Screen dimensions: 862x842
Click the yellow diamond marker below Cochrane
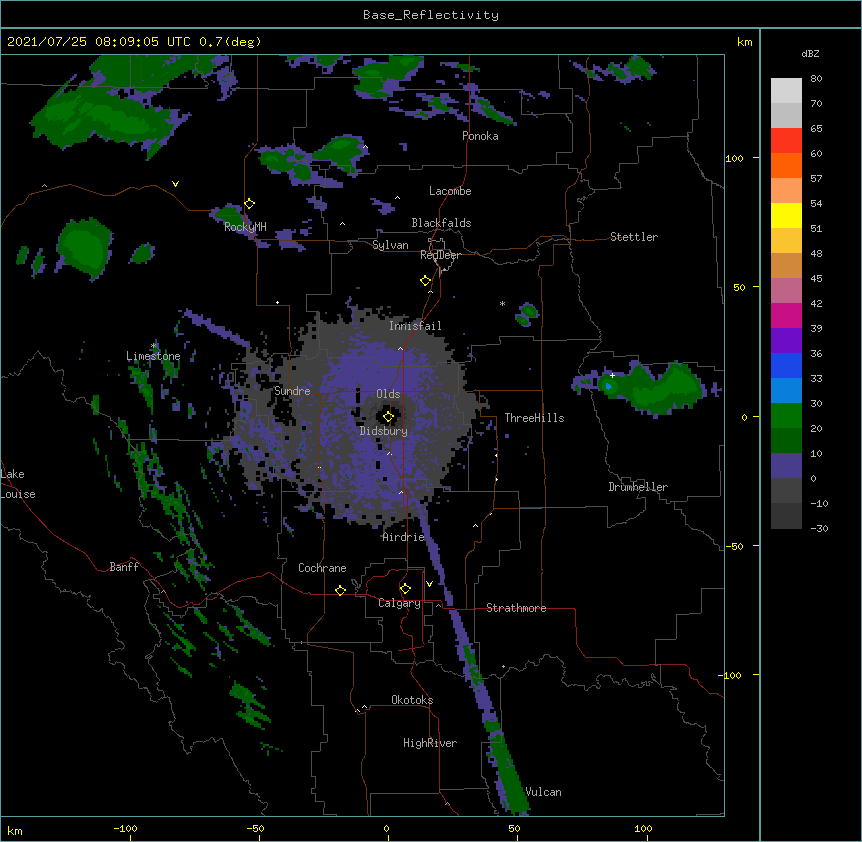coord(340,590)
